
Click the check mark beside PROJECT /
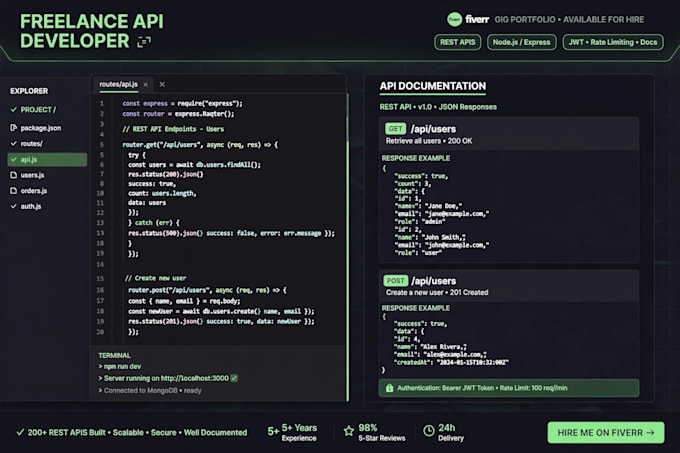tap(13, 110)
